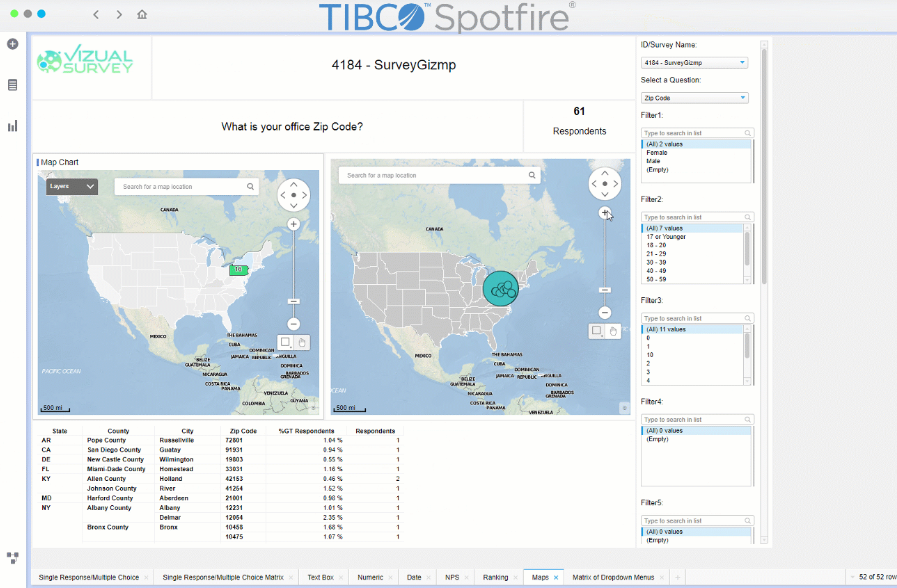Click search magnifier in left map search box
This screenshot has height=588, width=897.
click(x=250, y=186)
